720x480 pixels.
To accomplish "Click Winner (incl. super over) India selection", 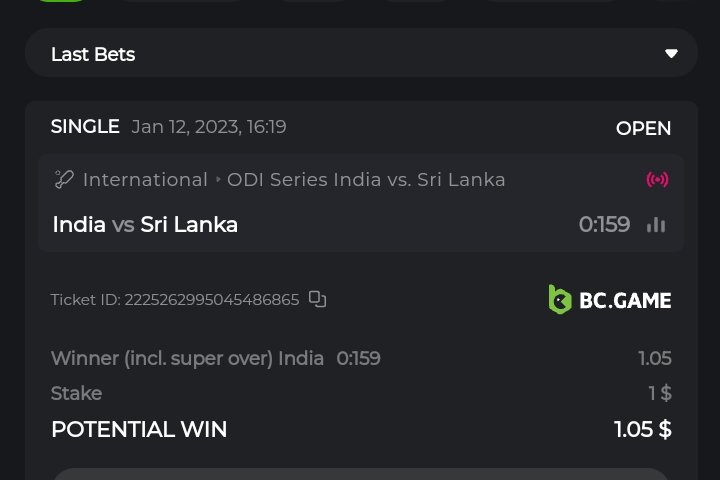I will click(x=187, y=358).
